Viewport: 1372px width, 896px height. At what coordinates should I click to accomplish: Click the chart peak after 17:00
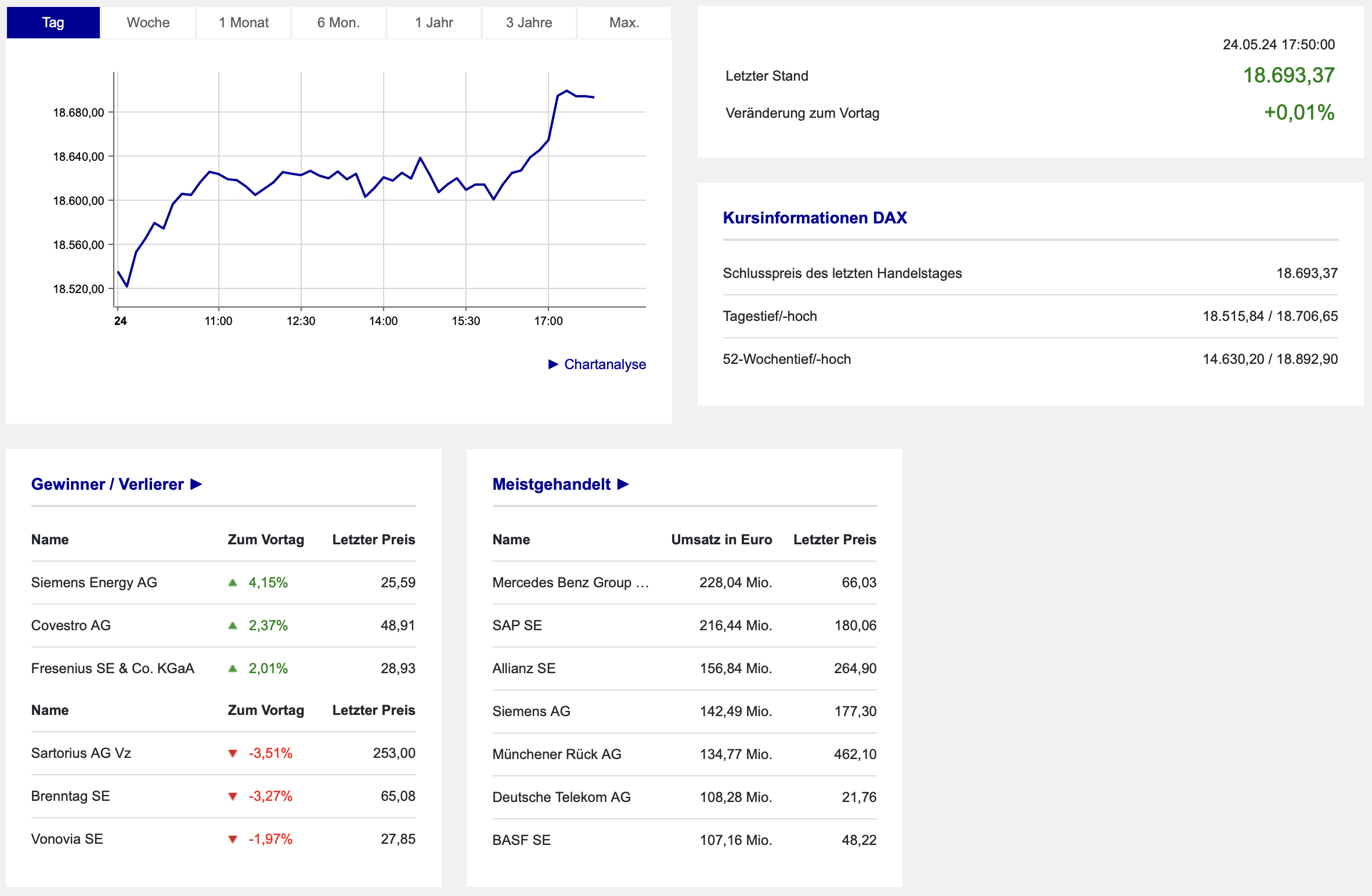point(567,91)
